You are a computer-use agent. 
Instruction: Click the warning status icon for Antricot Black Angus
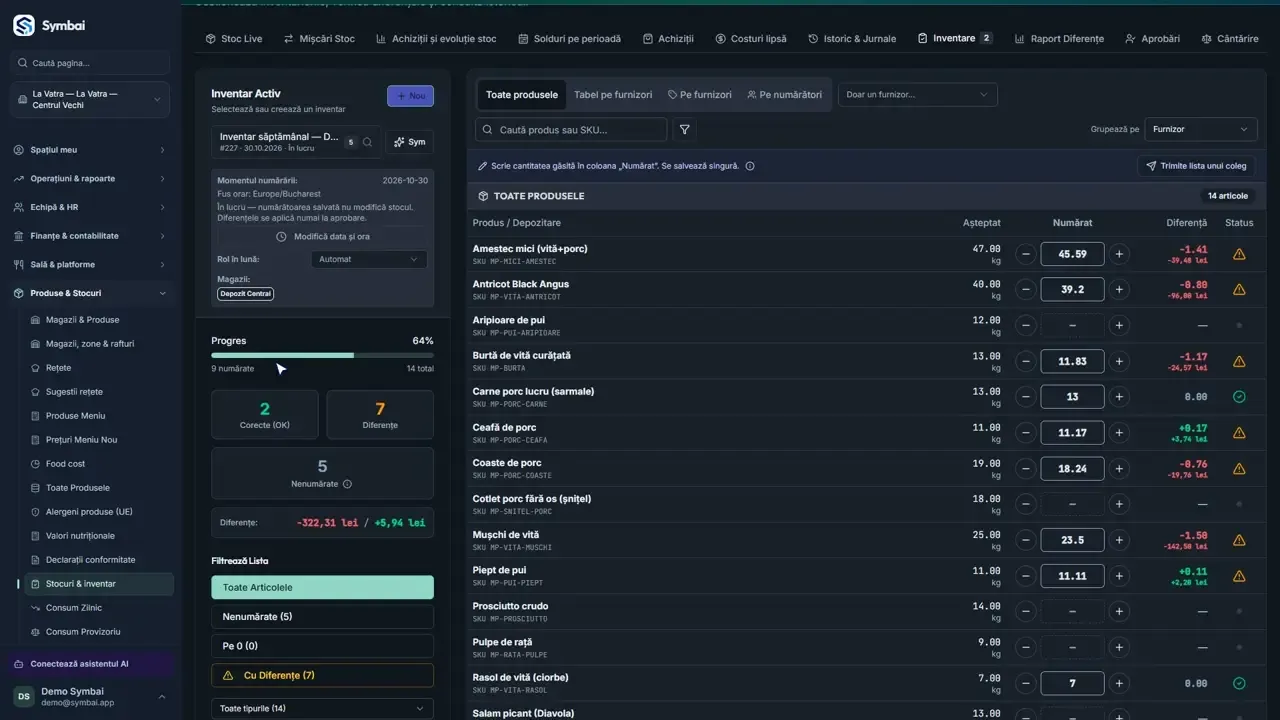(x=1239, y=290)
